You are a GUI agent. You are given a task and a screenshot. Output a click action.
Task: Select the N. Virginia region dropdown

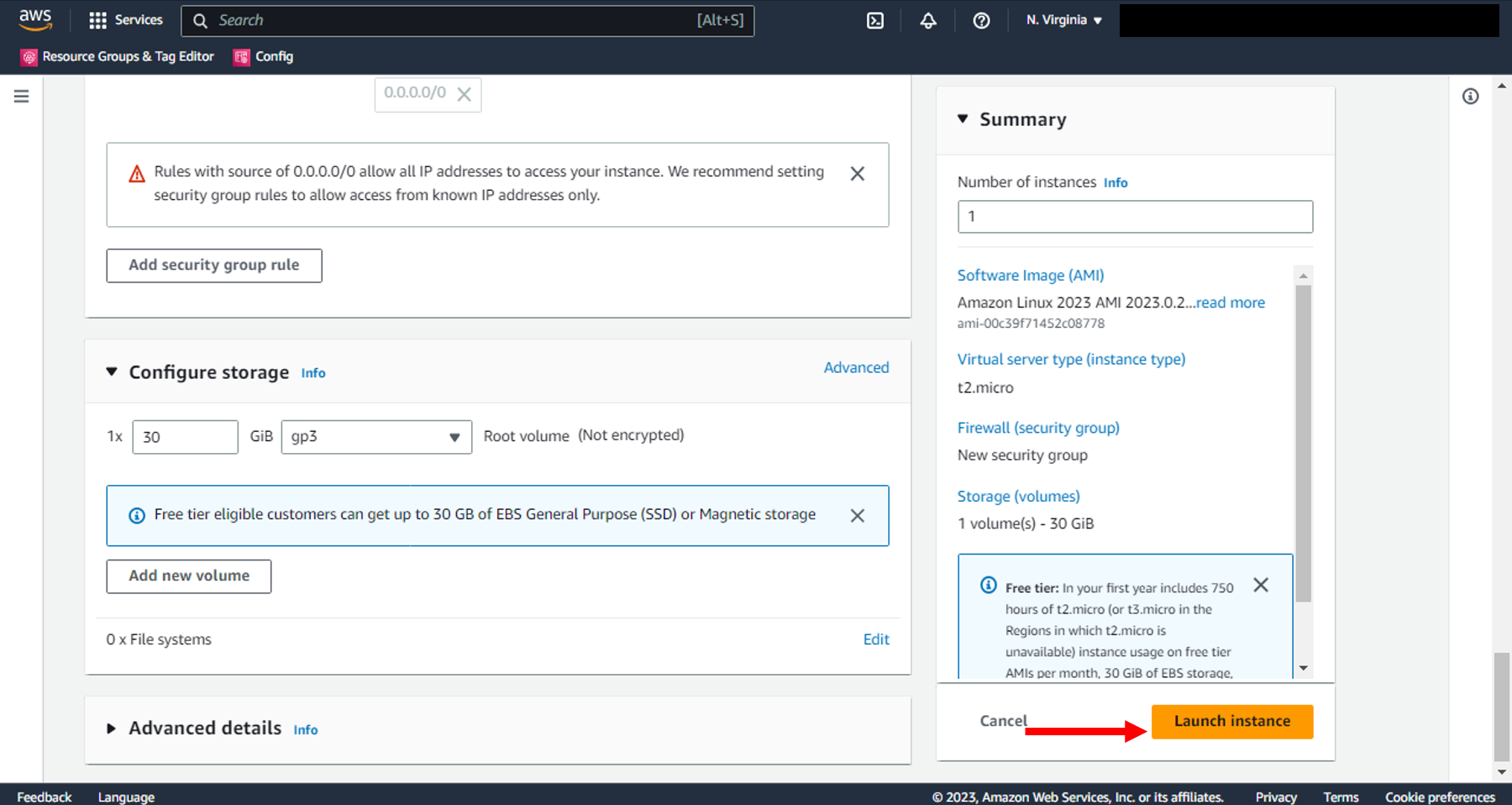point(1063,20)
